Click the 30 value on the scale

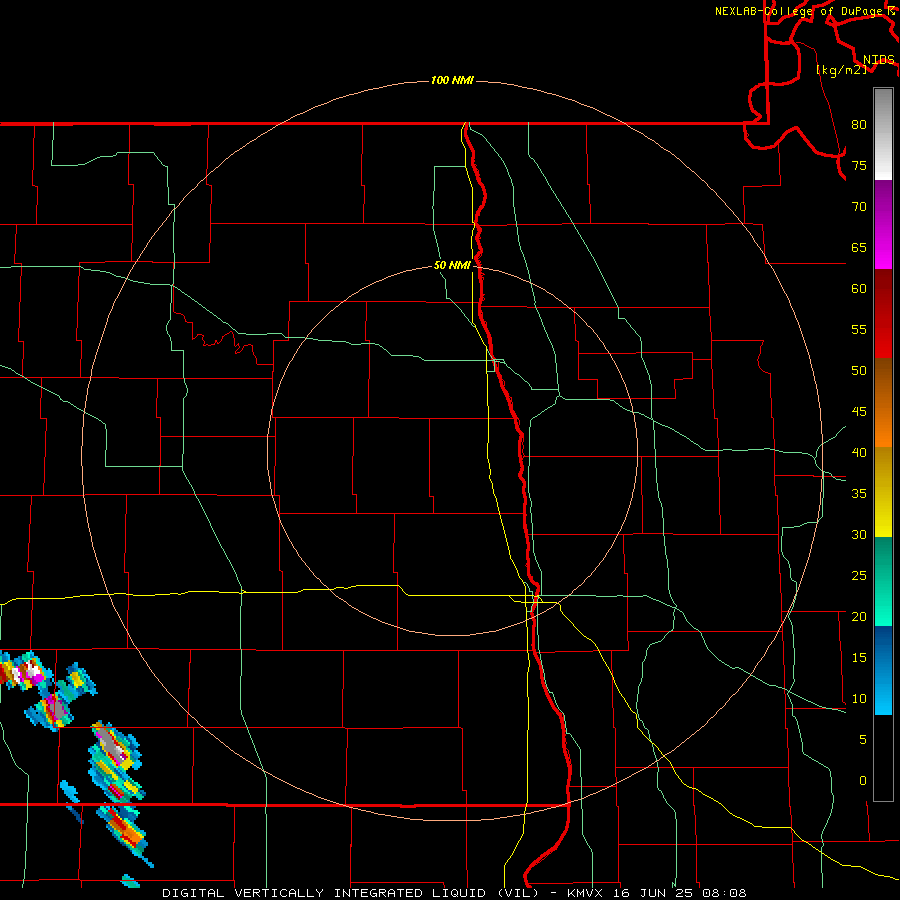click(x=859, y=534)
